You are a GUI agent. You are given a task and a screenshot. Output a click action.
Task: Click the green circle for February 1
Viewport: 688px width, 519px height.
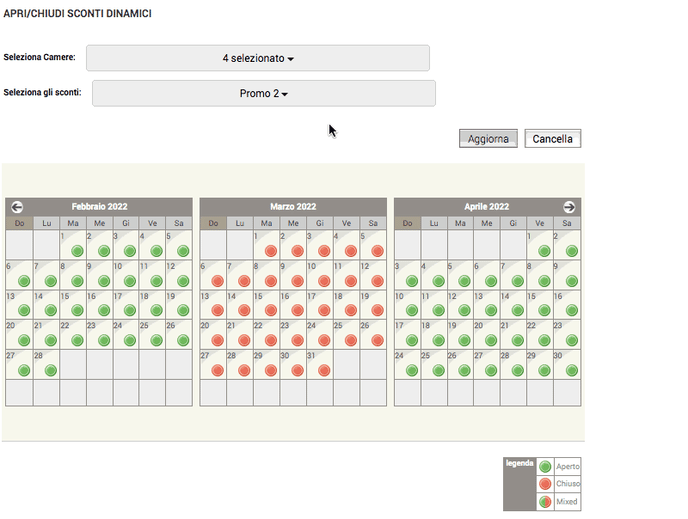[77, 251]
